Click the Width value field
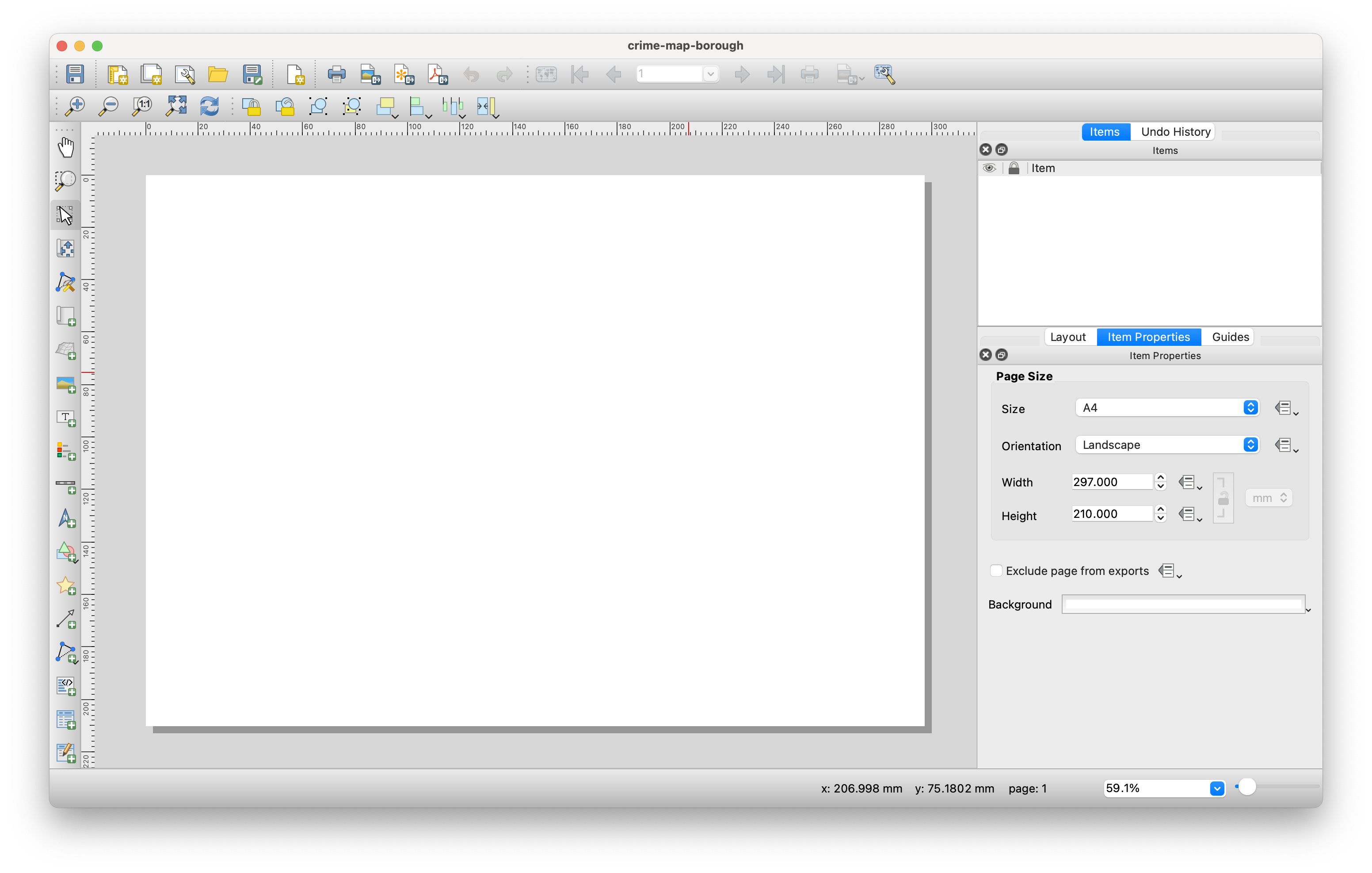This screenshot has height=873, width=1372. (1111, 482)
